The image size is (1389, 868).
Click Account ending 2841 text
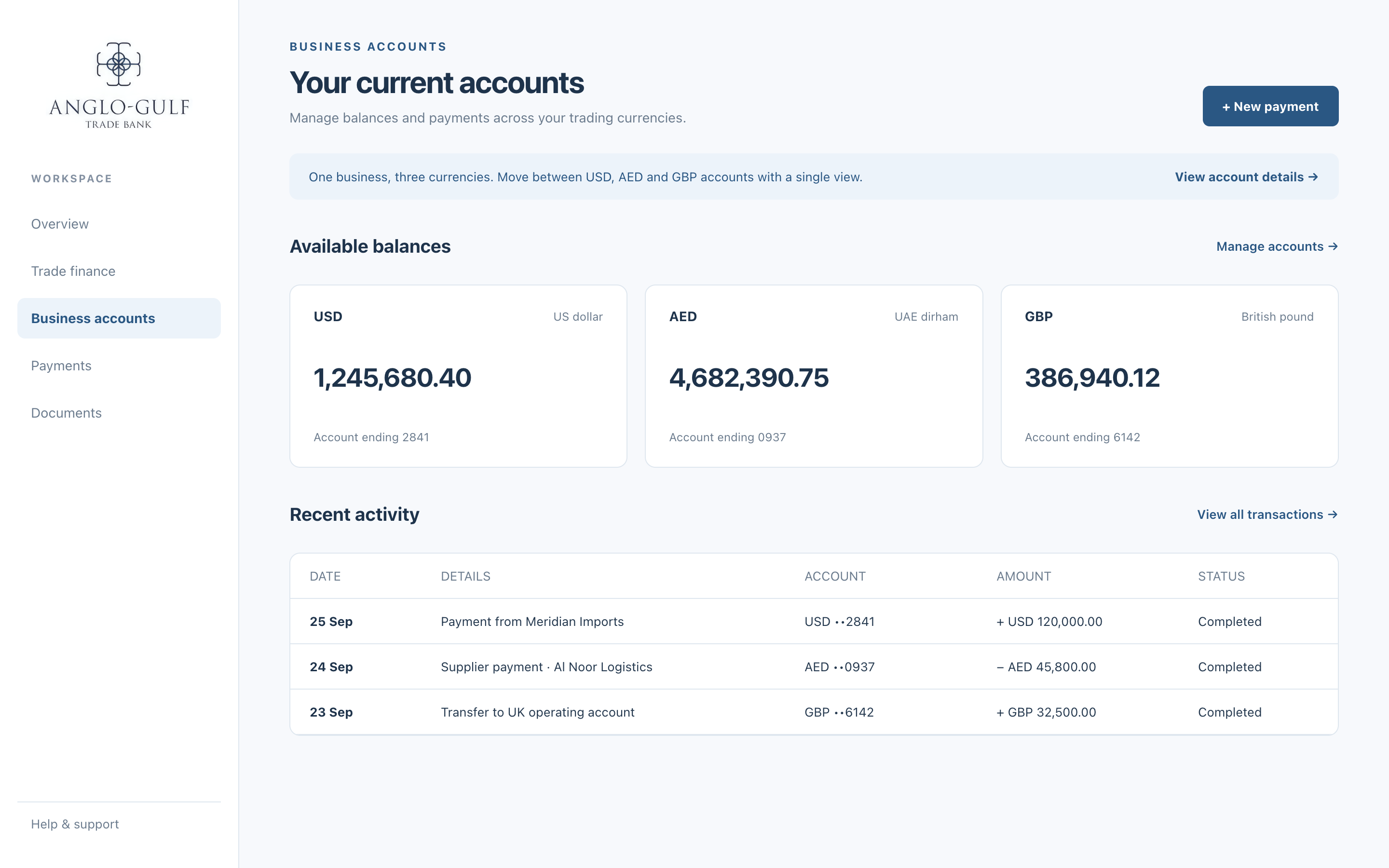click(x=371, y=437)
